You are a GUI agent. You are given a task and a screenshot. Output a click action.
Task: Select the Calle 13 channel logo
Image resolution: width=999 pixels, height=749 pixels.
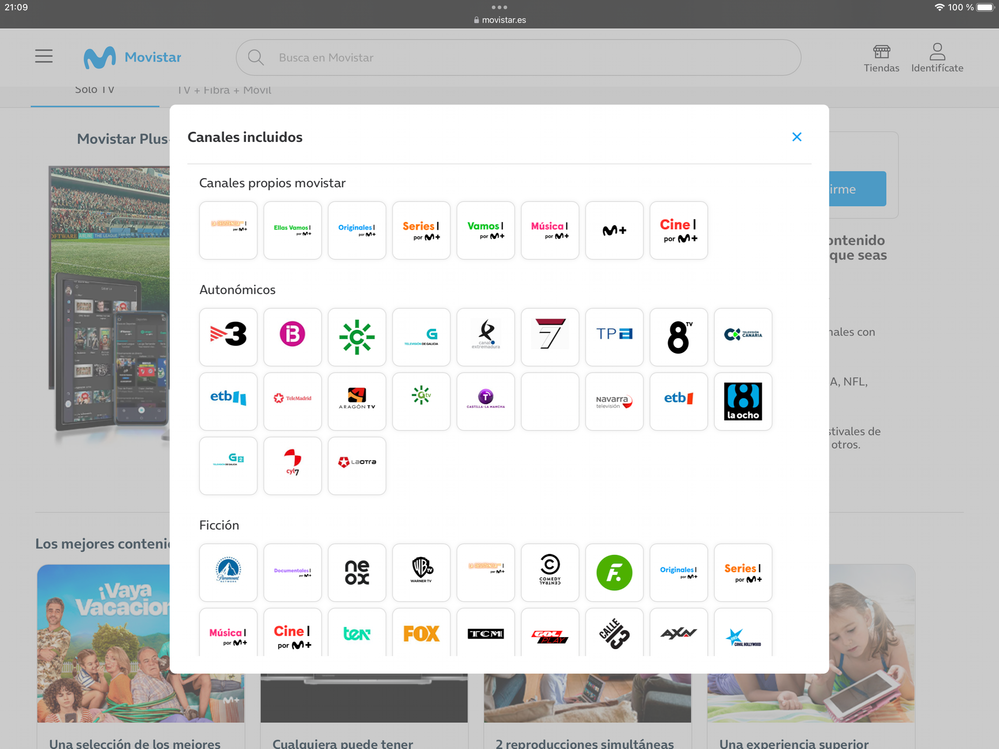click(614, 634)
